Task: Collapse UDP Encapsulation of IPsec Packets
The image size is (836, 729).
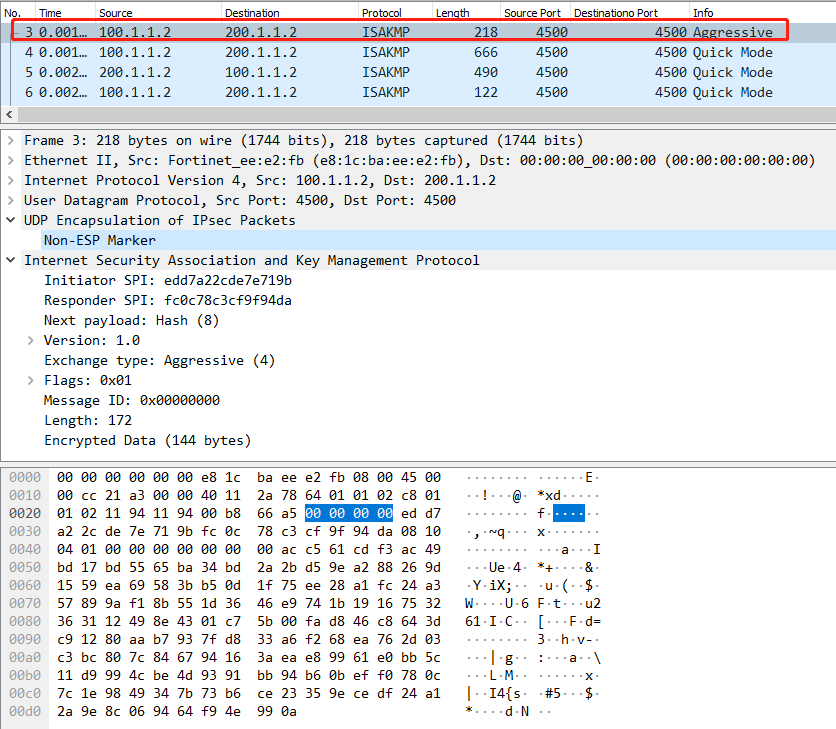Action: (11, 221)
